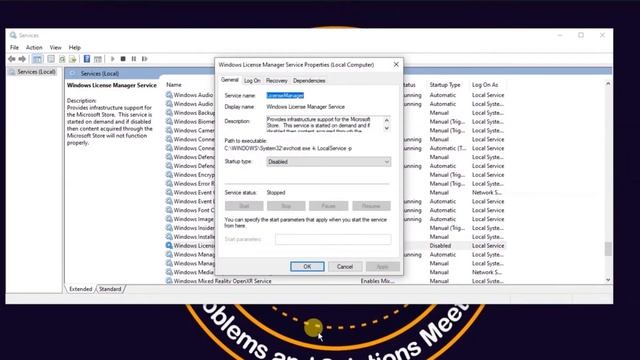The width and height of the screenshot is (640, 360).
Task: Select the Standard tab at bottom
Action: (x=110, y=289)
